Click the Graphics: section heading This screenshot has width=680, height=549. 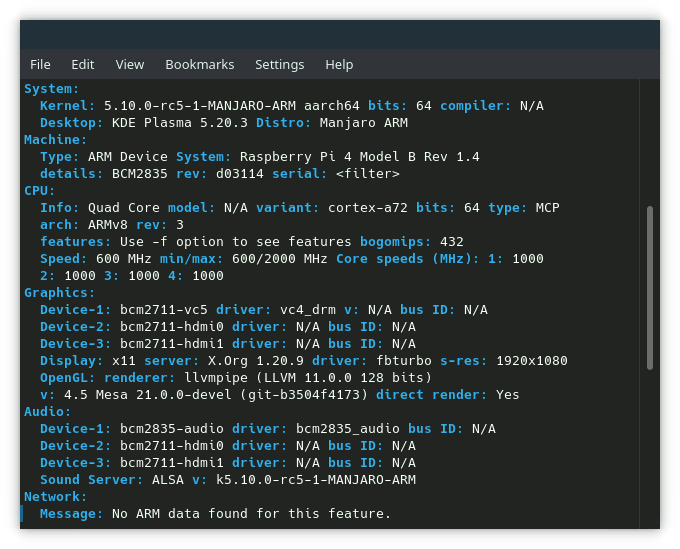(59, 293)
